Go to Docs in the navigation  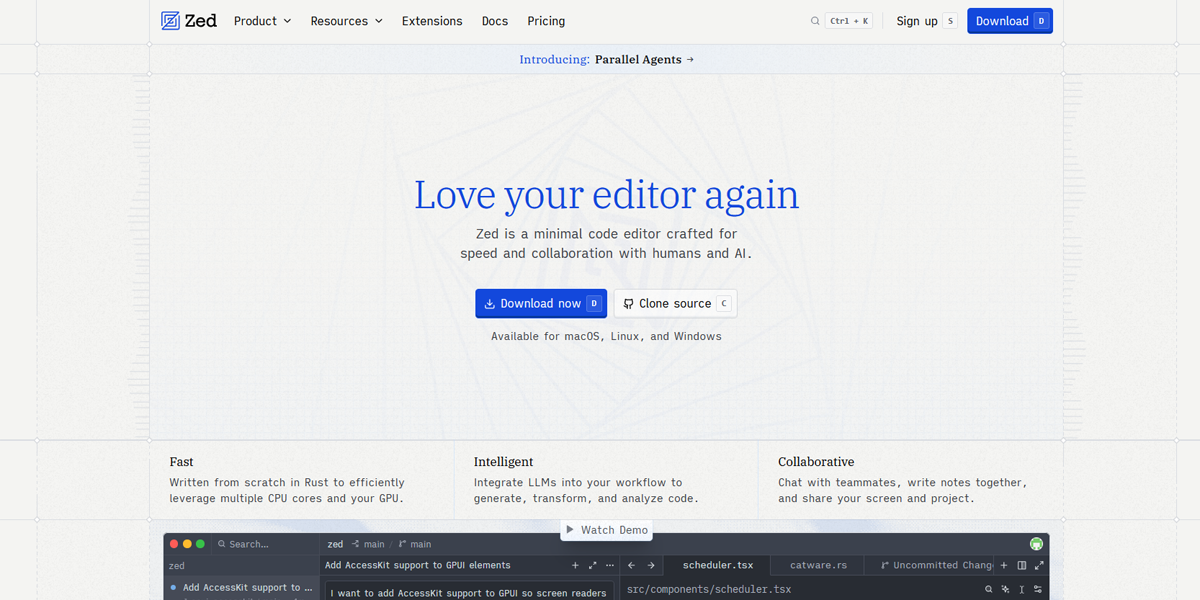pyautogui.click(x=495, y=21)
